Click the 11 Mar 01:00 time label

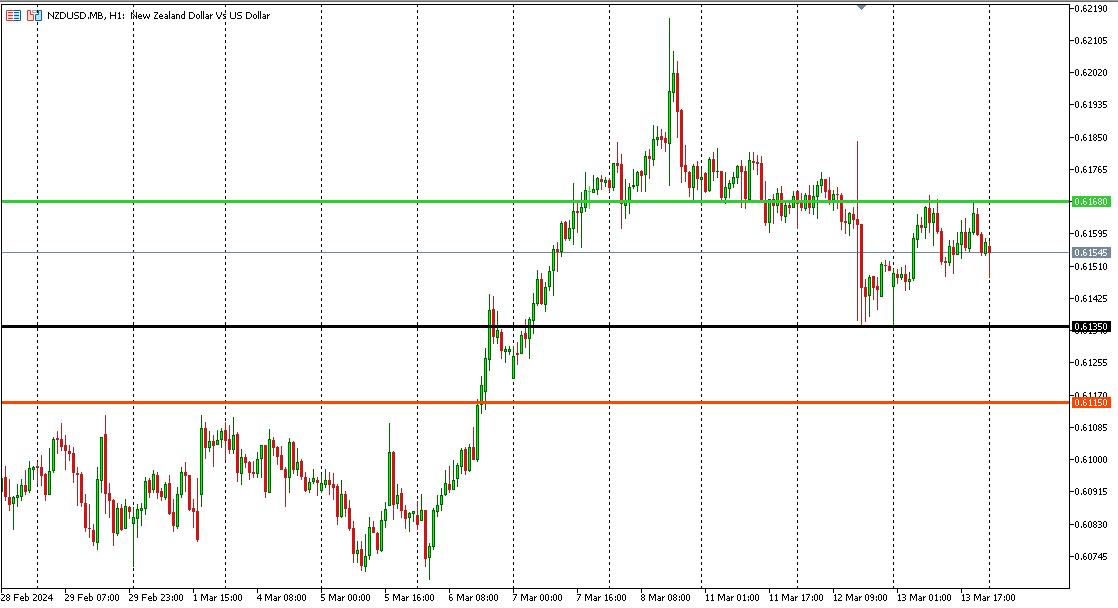coord(732,597)
